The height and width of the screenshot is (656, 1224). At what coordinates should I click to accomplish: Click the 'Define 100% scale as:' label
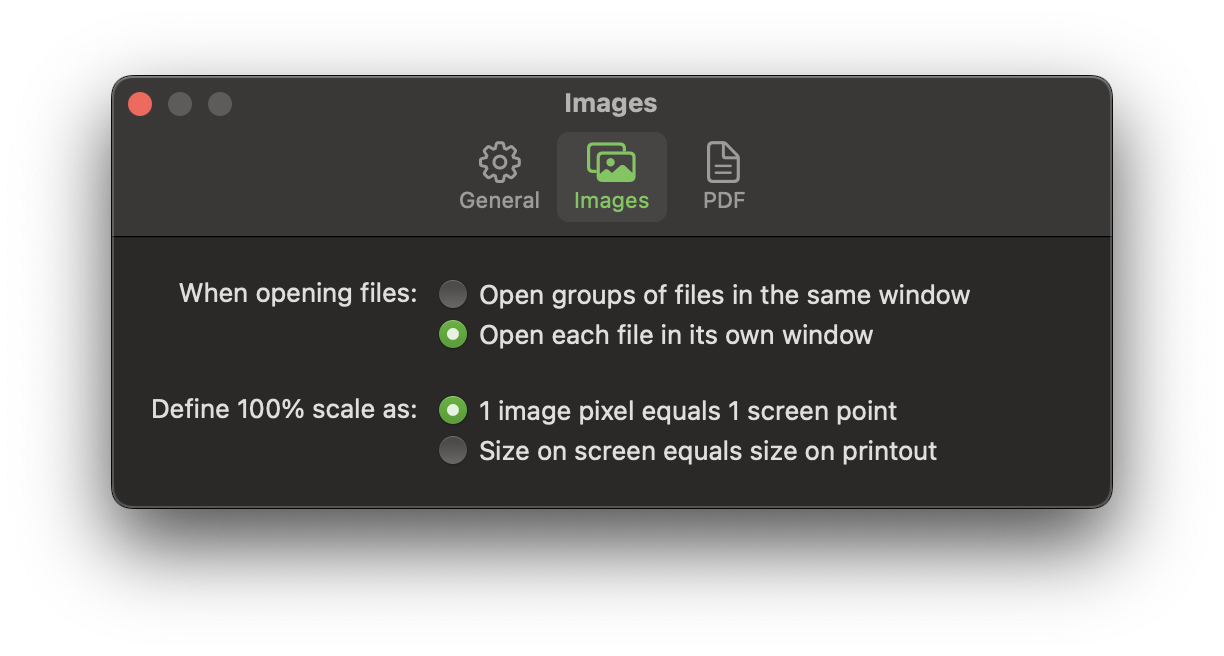click(x=284, y=410)
